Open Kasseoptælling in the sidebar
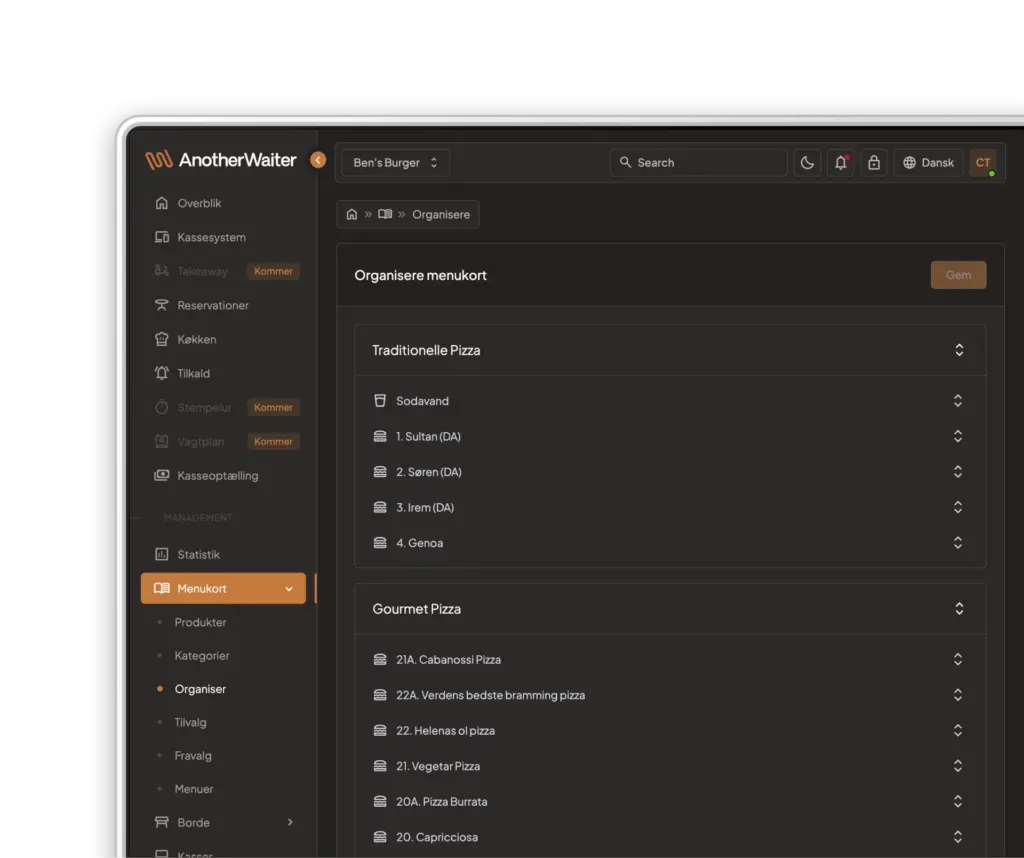1024x858 pixels. [223, 475]
